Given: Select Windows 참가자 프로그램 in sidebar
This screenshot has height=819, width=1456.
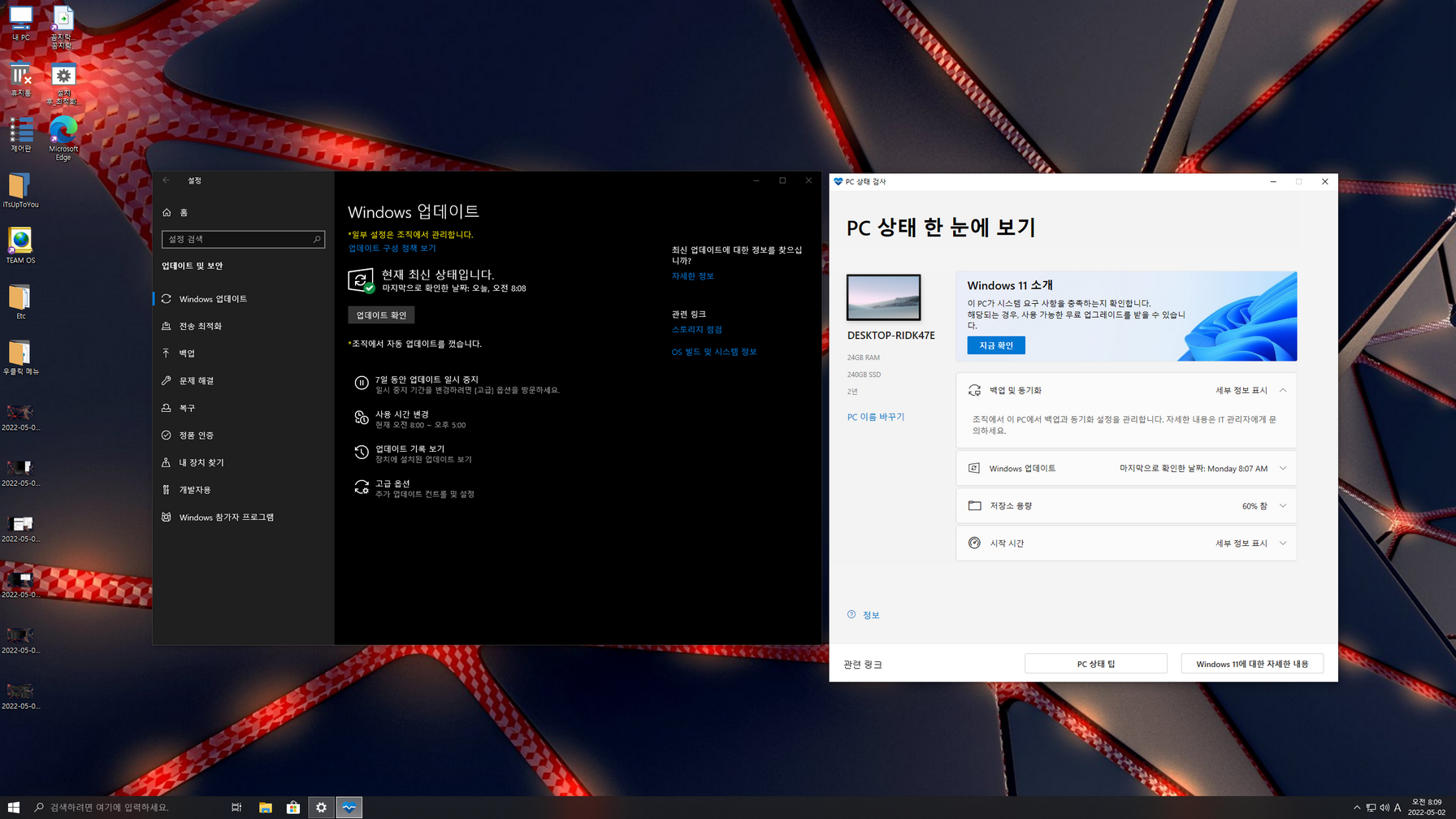Looking at the screenshot, I should point(243,517).
